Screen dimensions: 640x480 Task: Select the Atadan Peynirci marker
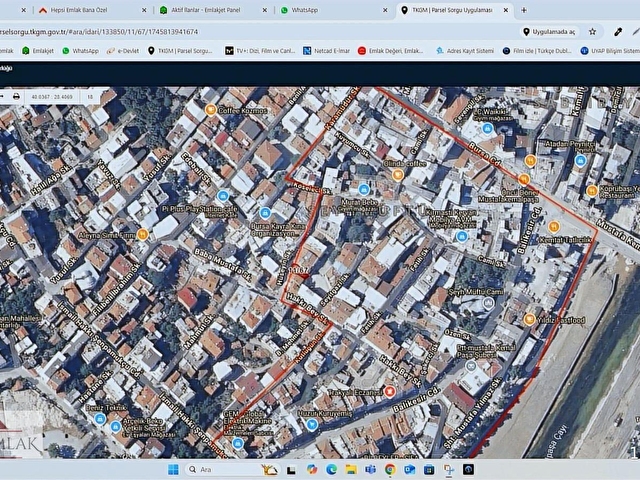point(580,160)
